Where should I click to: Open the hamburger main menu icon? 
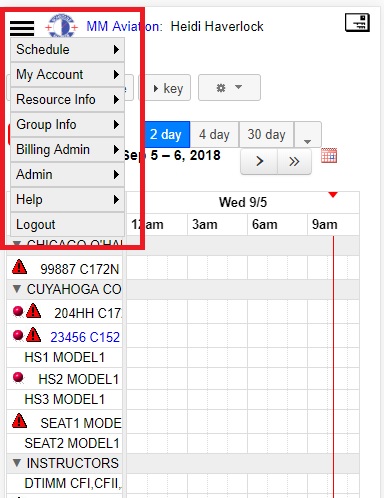[x=22, y=28]
